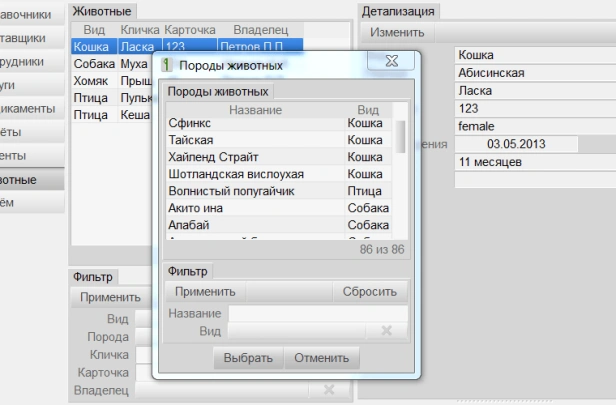This screenshot has height=405, width=616.
Task: Sort breeds by Вид column header
Action: click(368, 110)
